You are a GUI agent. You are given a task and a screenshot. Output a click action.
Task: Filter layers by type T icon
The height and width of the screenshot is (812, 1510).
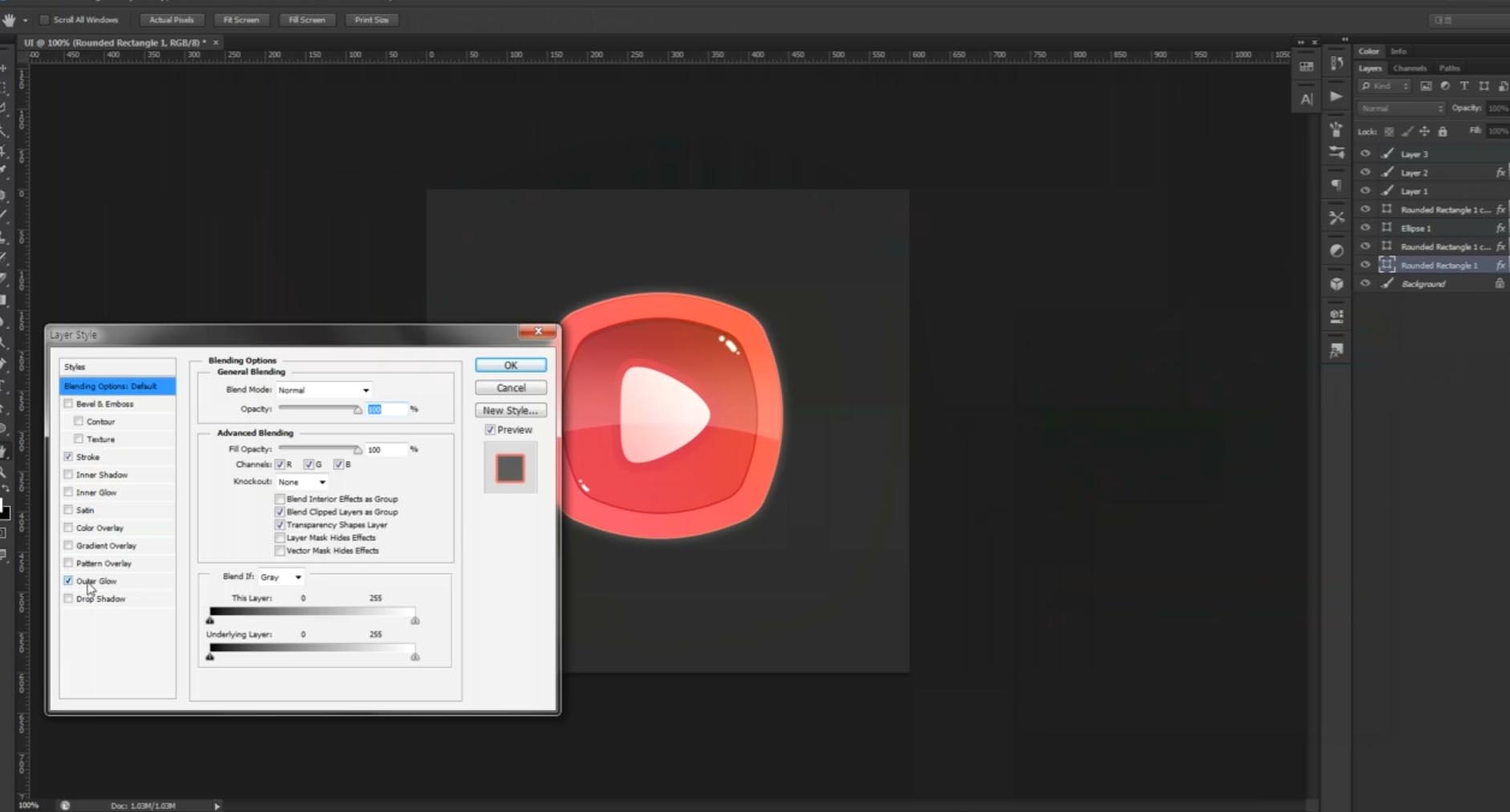tap(1464, 86)
